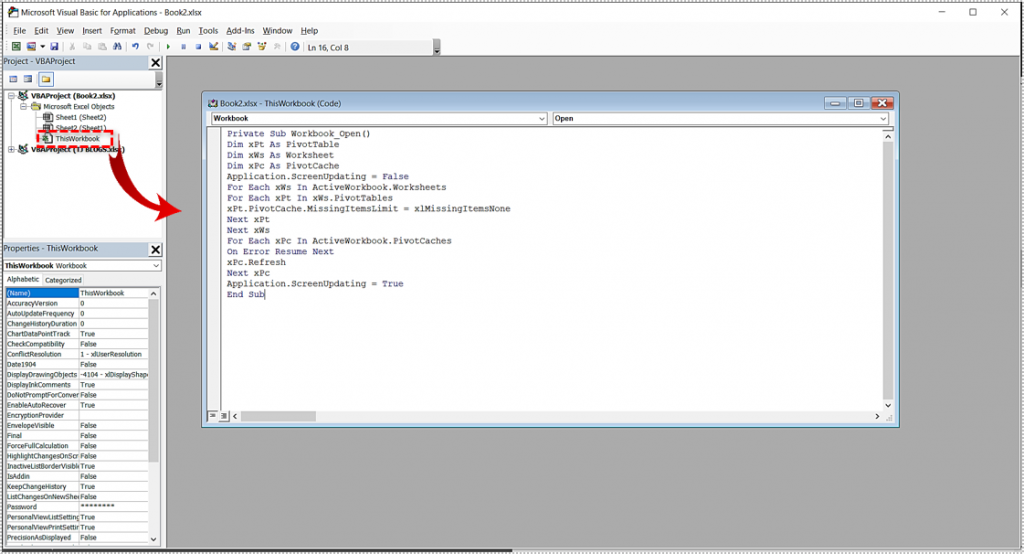Expand the second VBAProject tree node
The image size is (1024, 554).
pos(11,149)
